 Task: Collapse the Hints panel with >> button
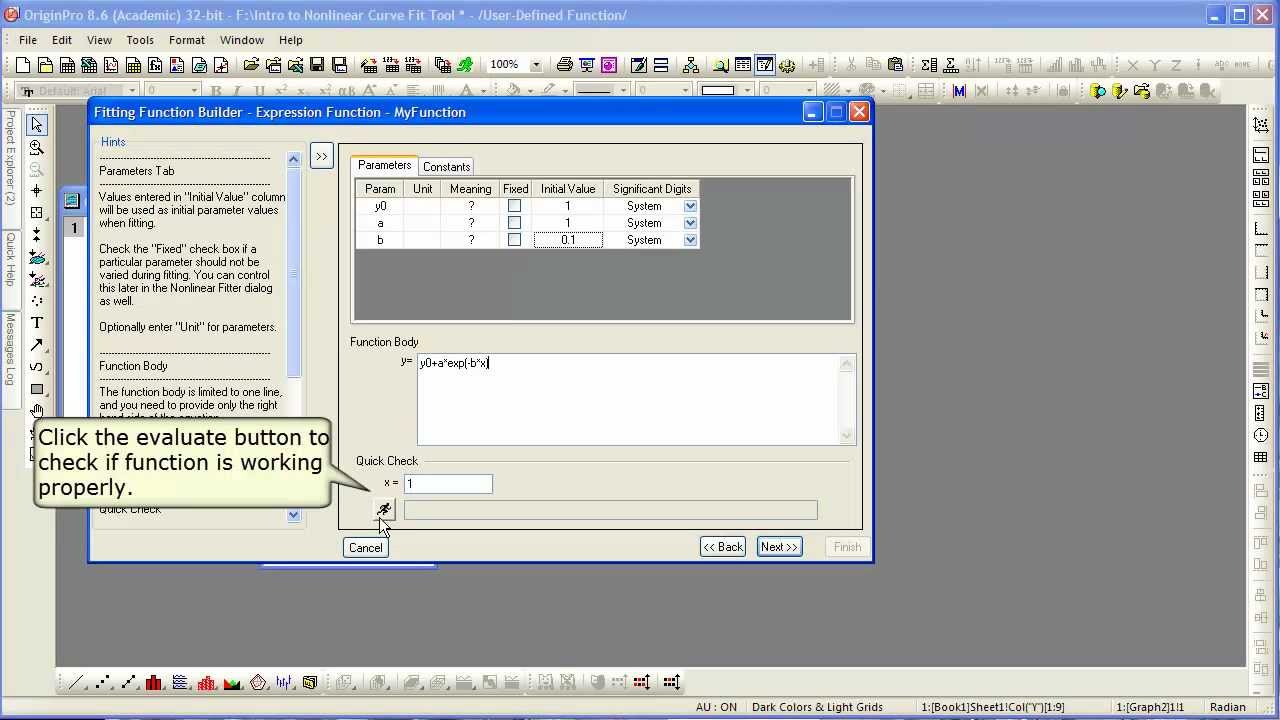coord(321,157)
